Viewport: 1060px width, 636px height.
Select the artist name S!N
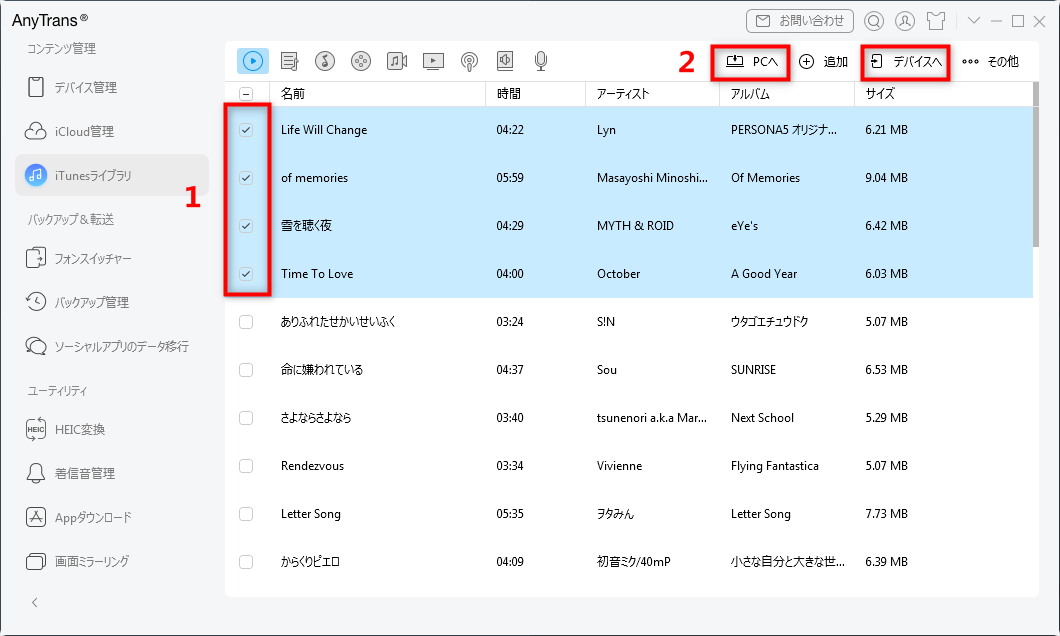(x=606, y=322)
